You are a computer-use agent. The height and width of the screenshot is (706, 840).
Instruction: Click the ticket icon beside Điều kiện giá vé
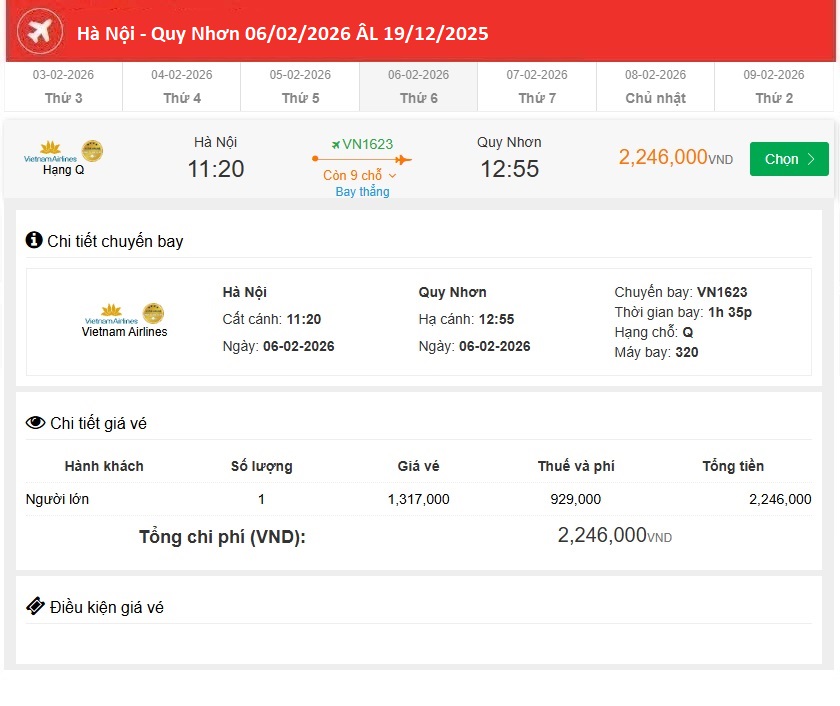(35, 606)
